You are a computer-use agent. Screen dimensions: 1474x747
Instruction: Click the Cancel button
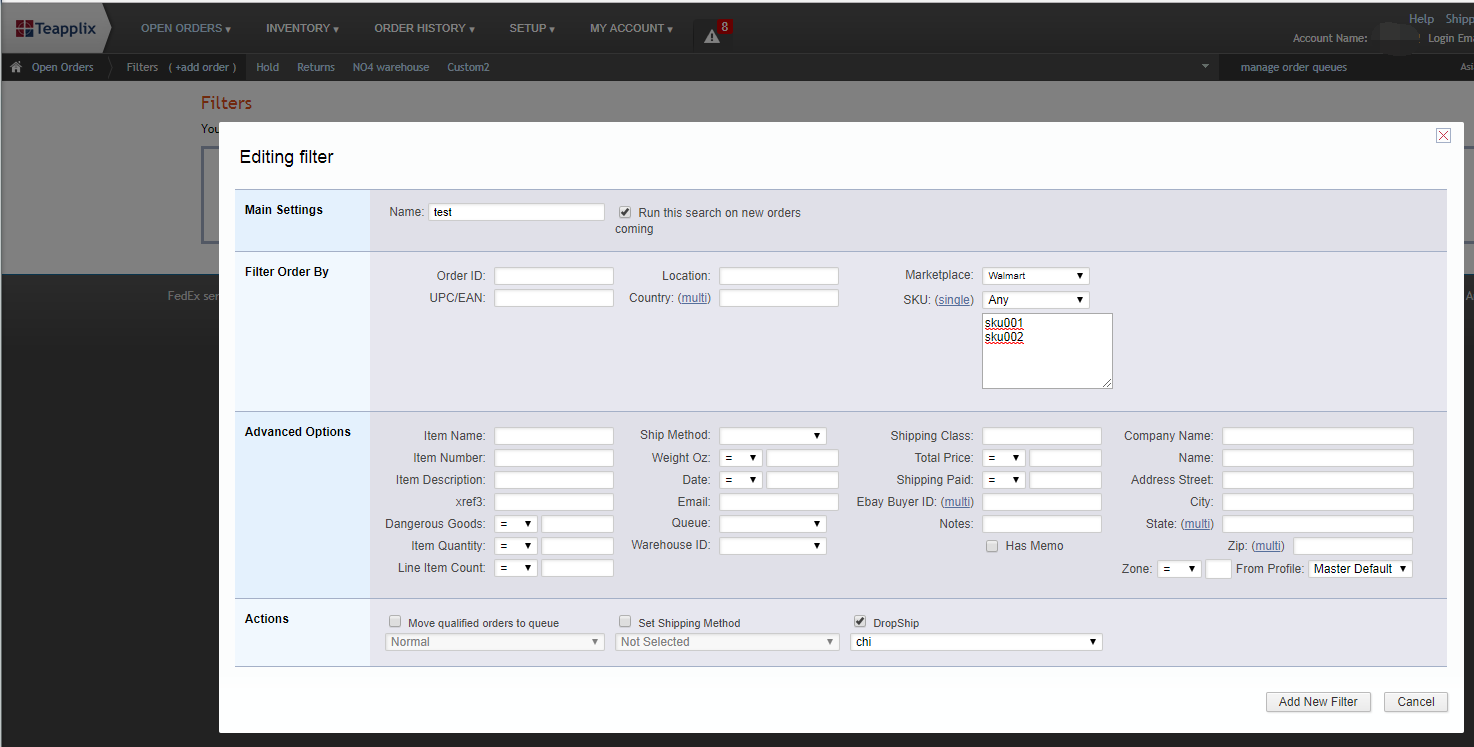[x=1416, y=702]
